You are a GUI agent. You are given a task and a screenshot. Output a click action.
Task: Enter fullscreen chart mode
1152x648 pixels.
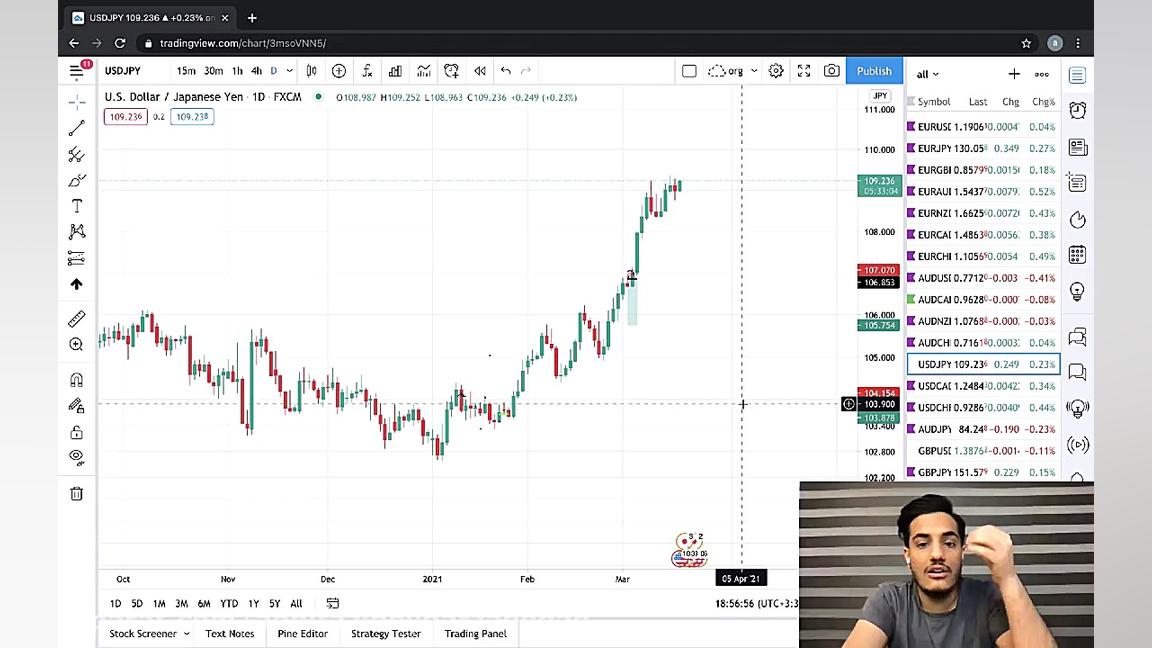tap(804, 71)
